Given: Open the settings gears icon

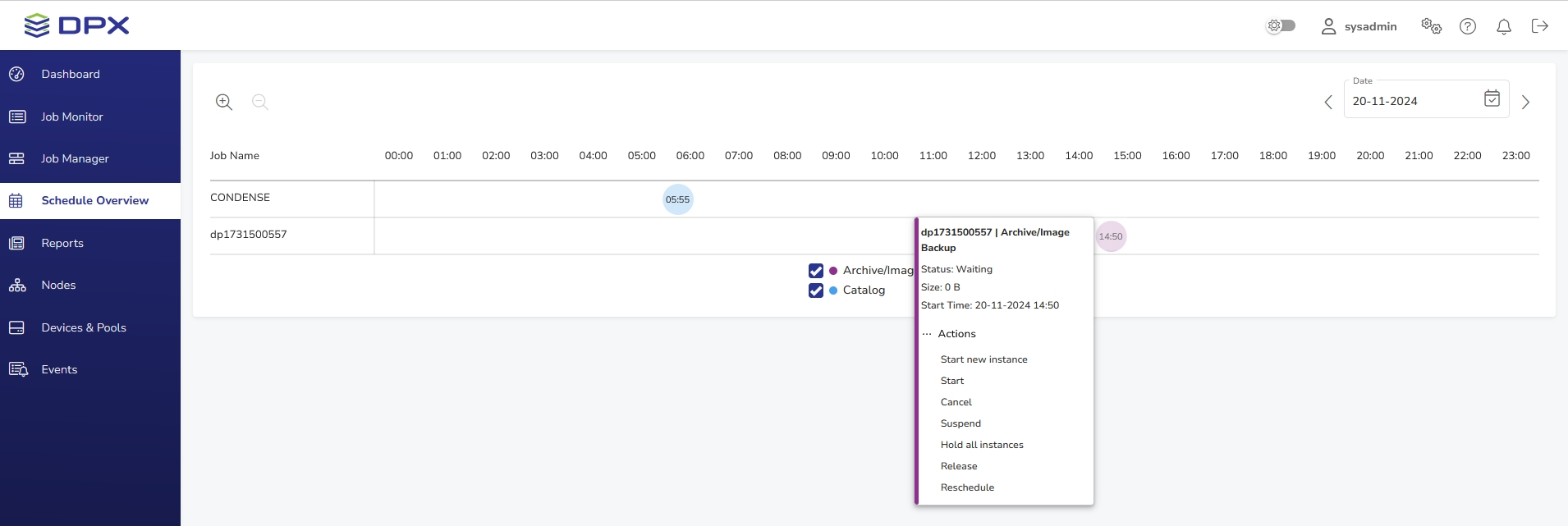Looking at the screenshot, I should tap(1431, 26).
